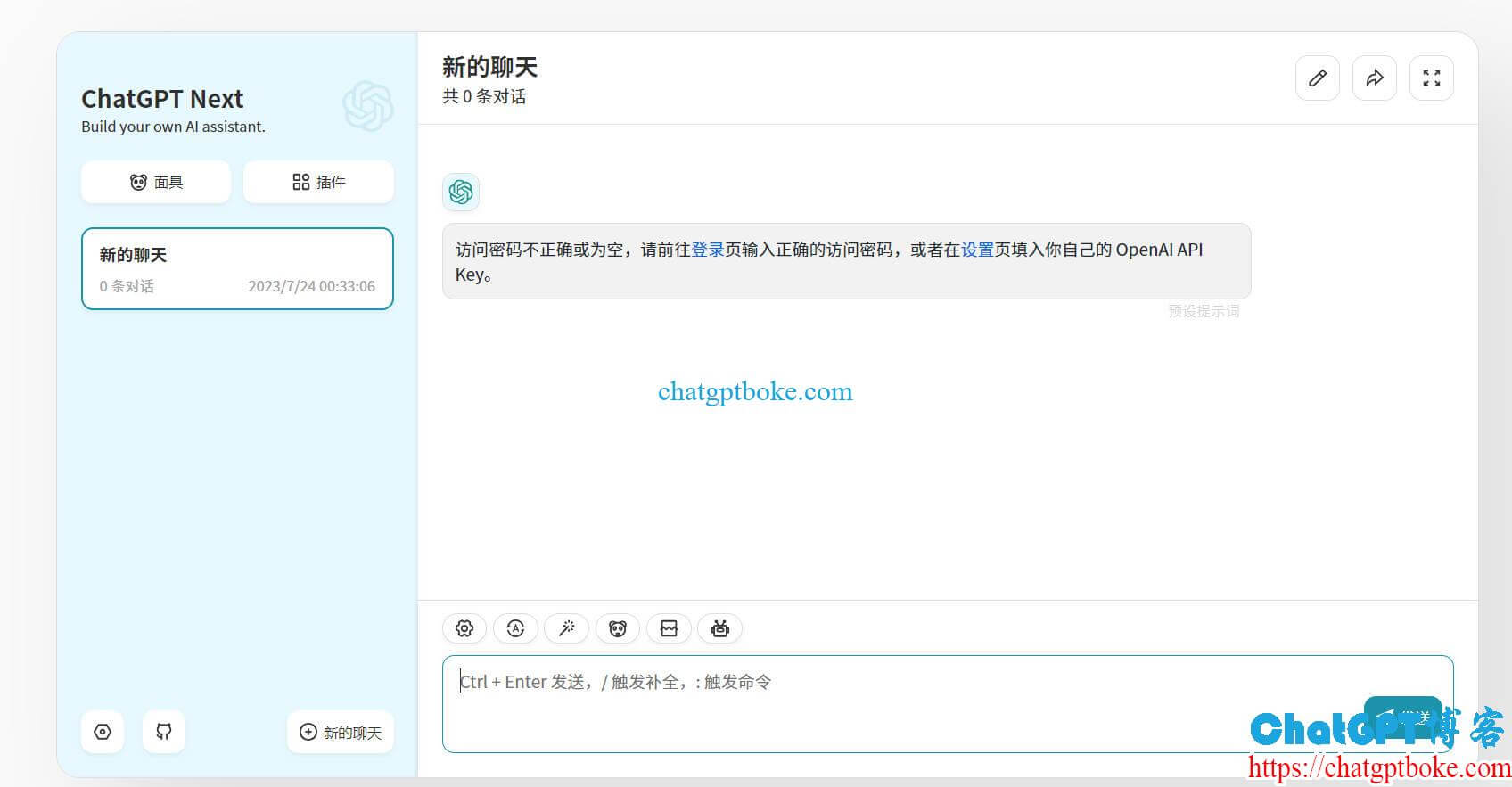Click the 新的聊天 header title
This screenshot has width=1512, height=787.
489,67
